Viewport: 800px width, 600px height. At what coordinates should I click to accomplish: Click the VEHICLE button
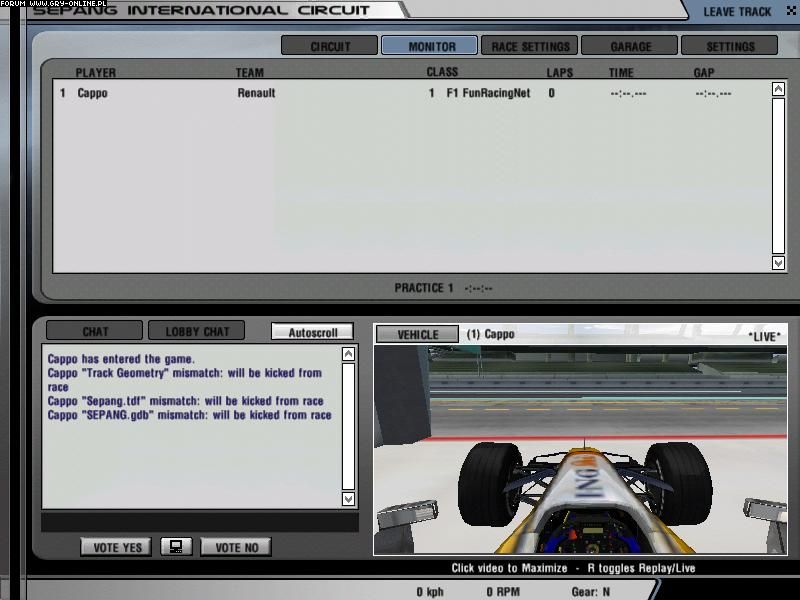click(417, 334)
